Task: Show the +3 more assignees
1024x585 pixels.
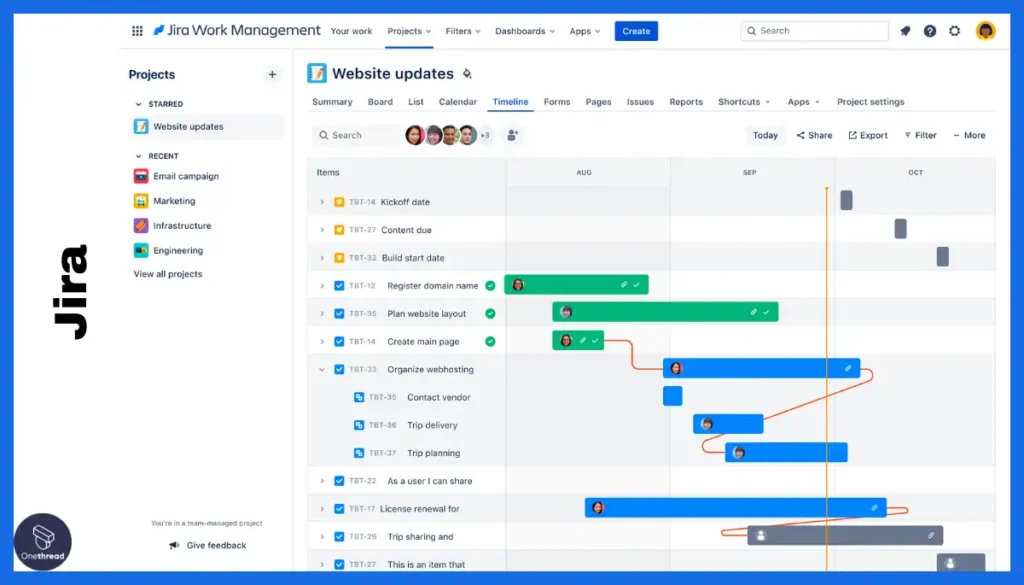Action: coord(485,135)
